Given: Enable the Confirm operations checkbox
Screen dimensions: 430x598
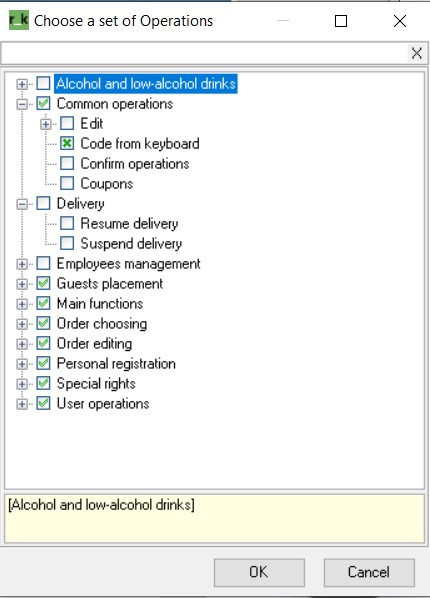Looking at the screenshot, I should 67,163.
